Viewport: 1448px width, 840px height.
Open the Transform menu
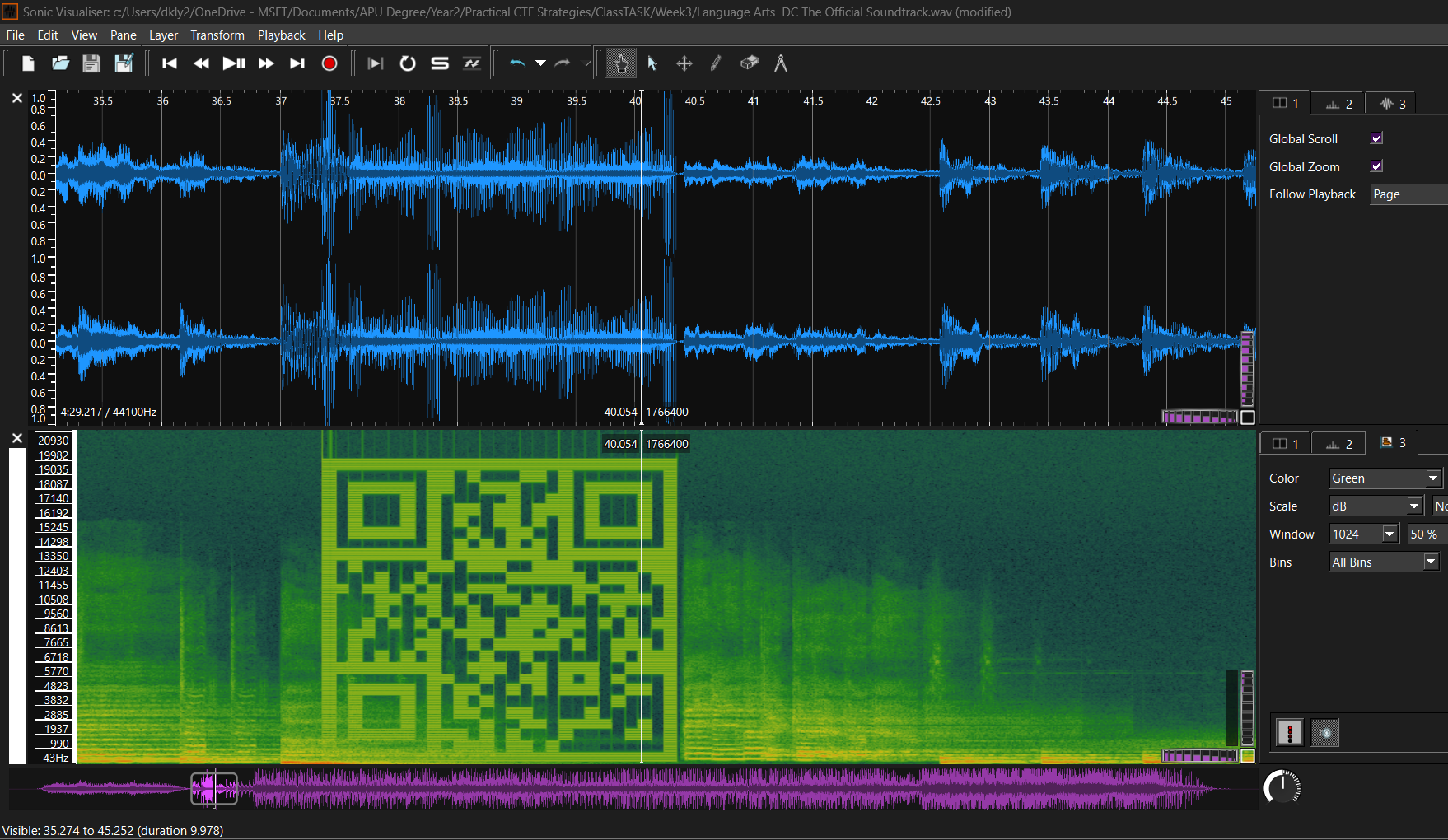pos(217,35)
